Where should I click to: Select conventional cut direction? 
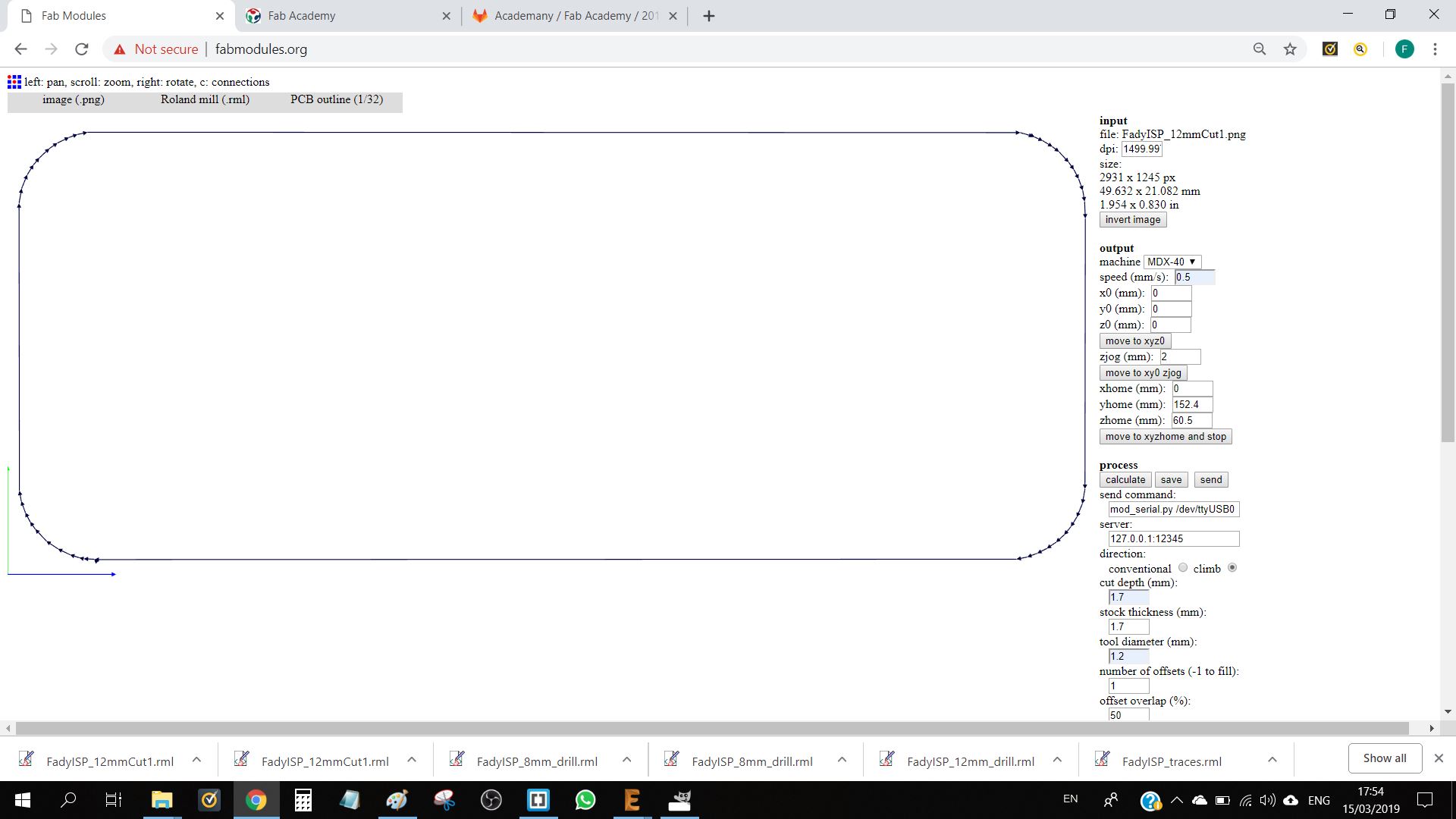pyautogui.click(x=1183, y=568)
